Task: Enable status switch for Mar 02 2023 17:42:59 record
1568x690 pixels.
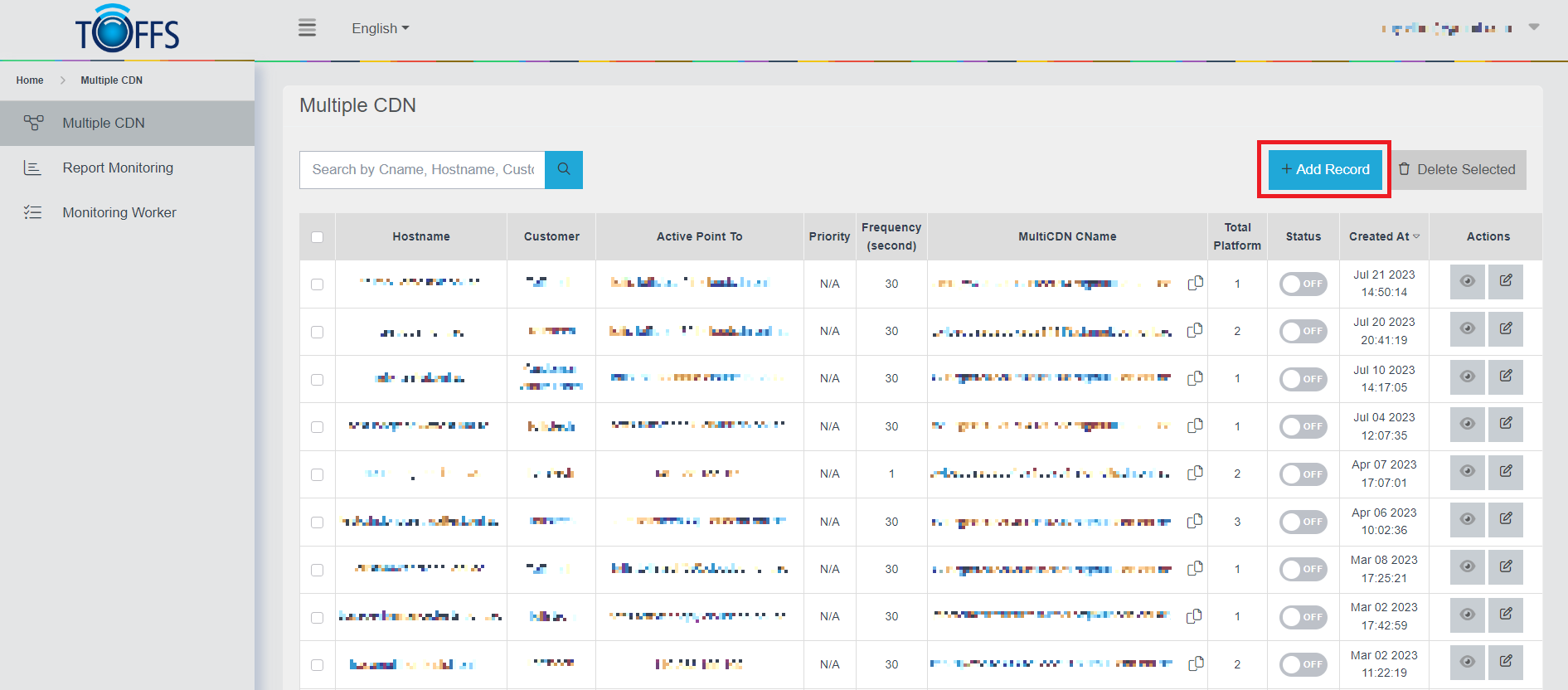Action: pyautogui.click(x=1303, y=617)
